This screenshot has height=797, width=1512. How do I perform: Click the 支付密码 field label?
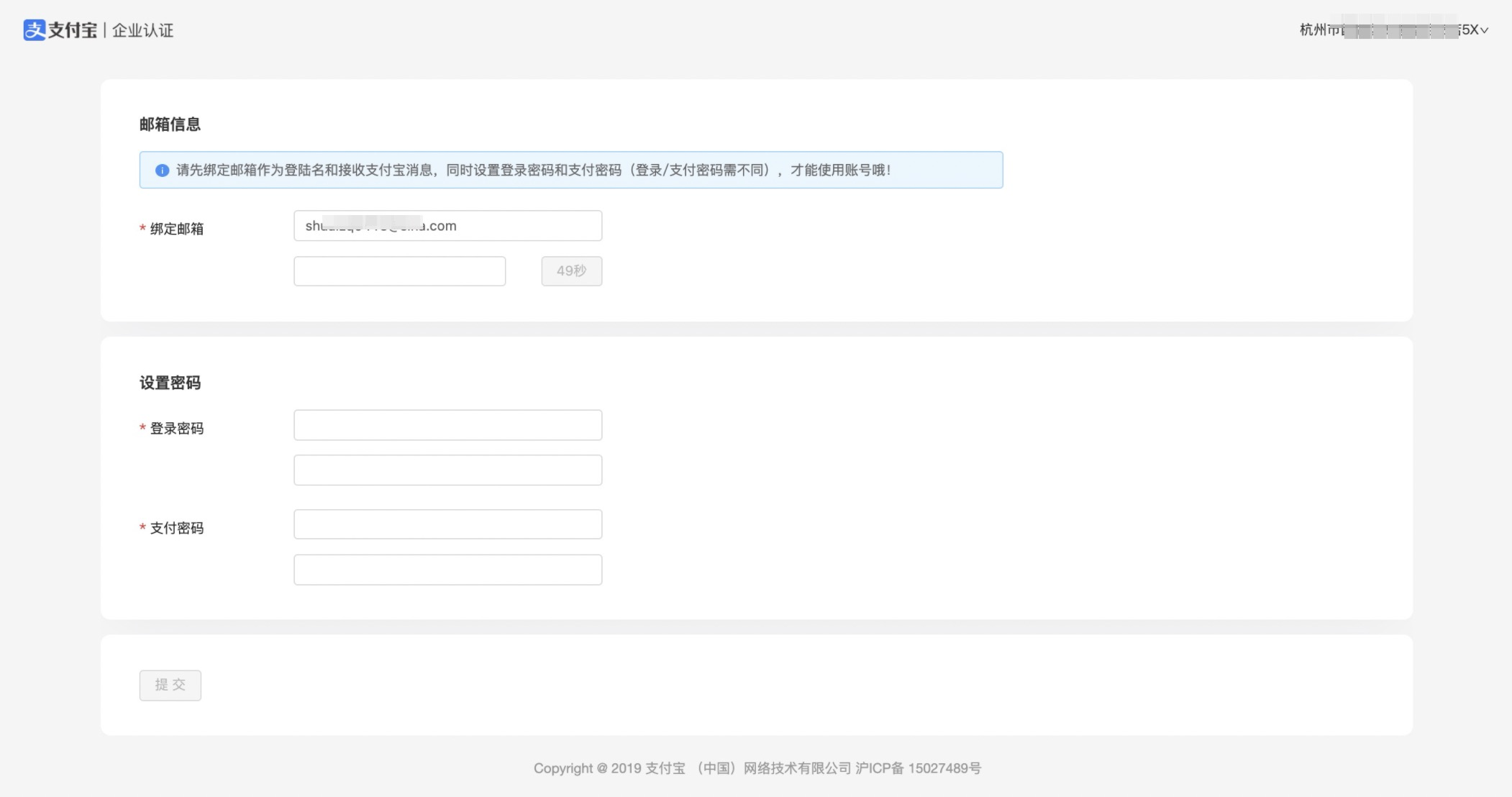[176, 528]
